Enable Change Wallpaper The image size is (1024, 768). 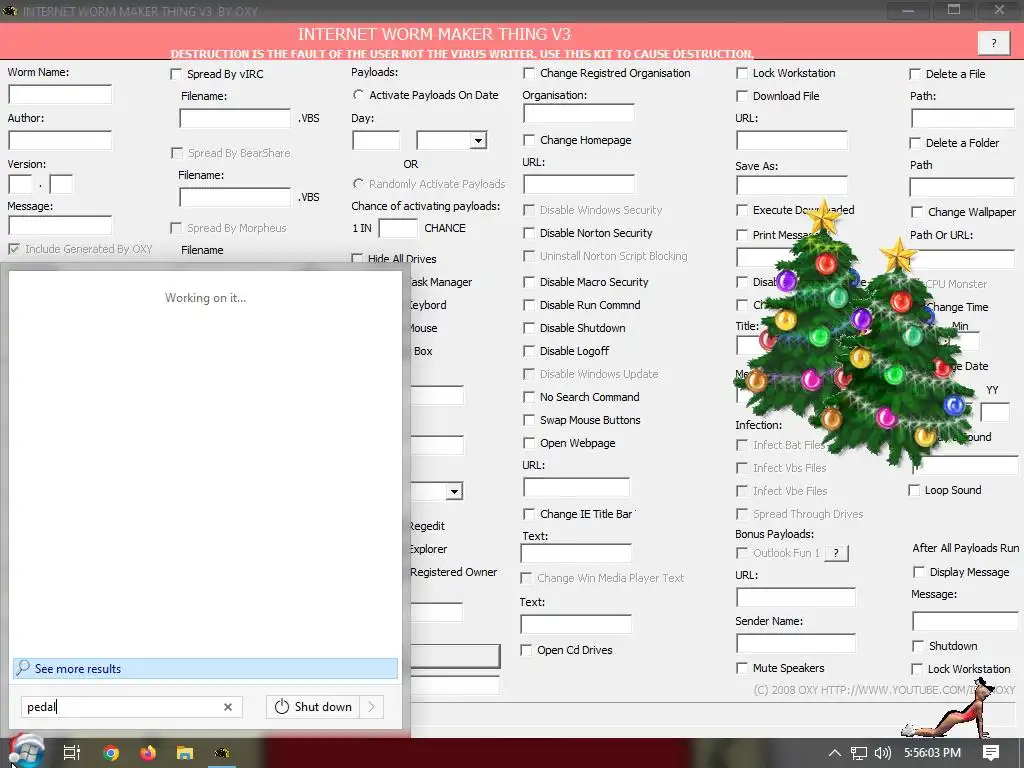point(917,212)
